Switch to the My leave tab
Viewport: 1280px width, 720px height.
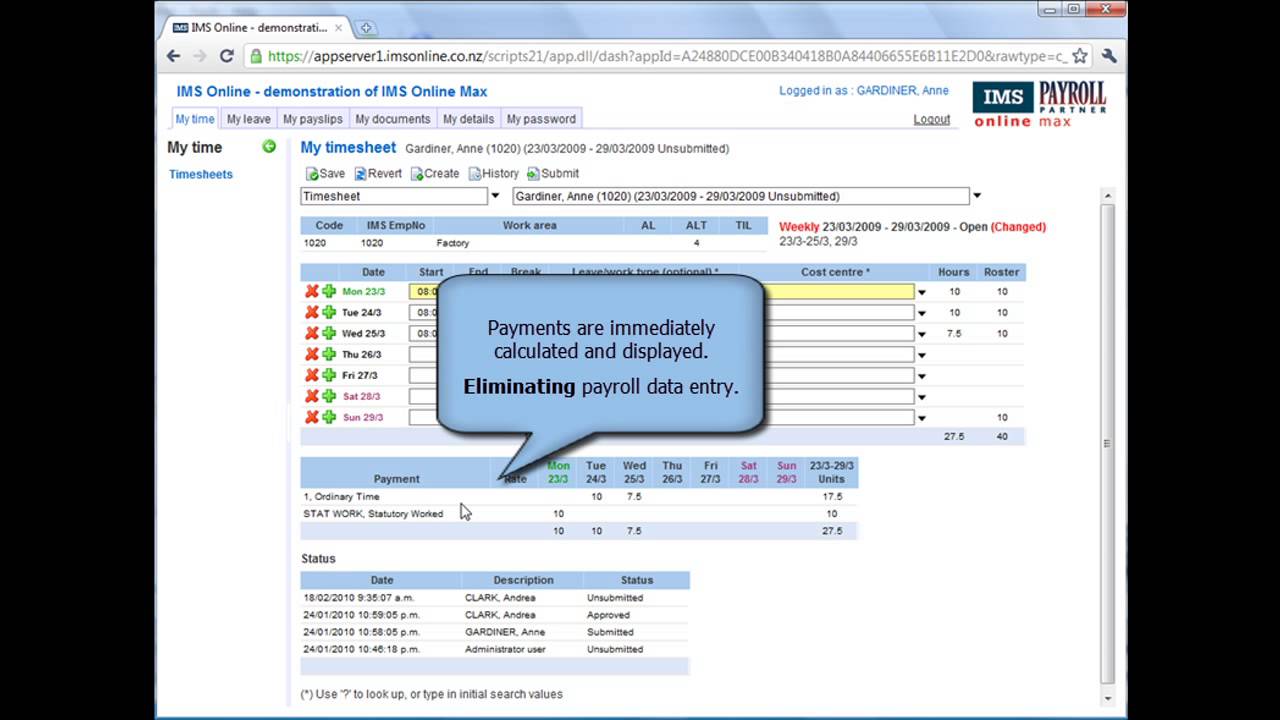tap(248, 119)
